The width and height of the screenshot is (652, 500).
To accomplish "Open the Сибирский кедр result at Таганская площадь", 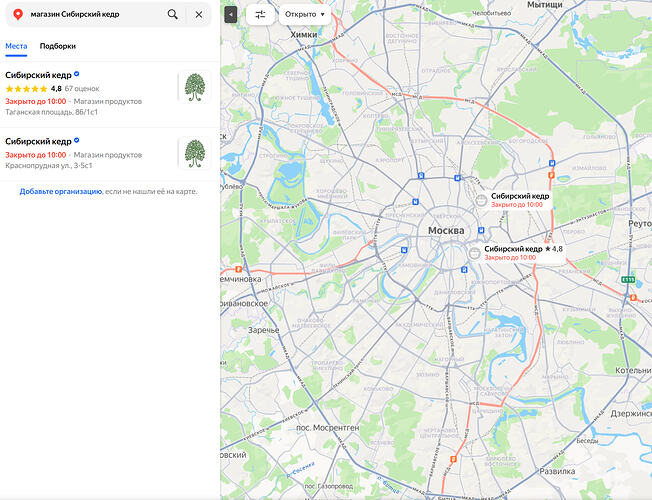I will [x=38, y=75].
